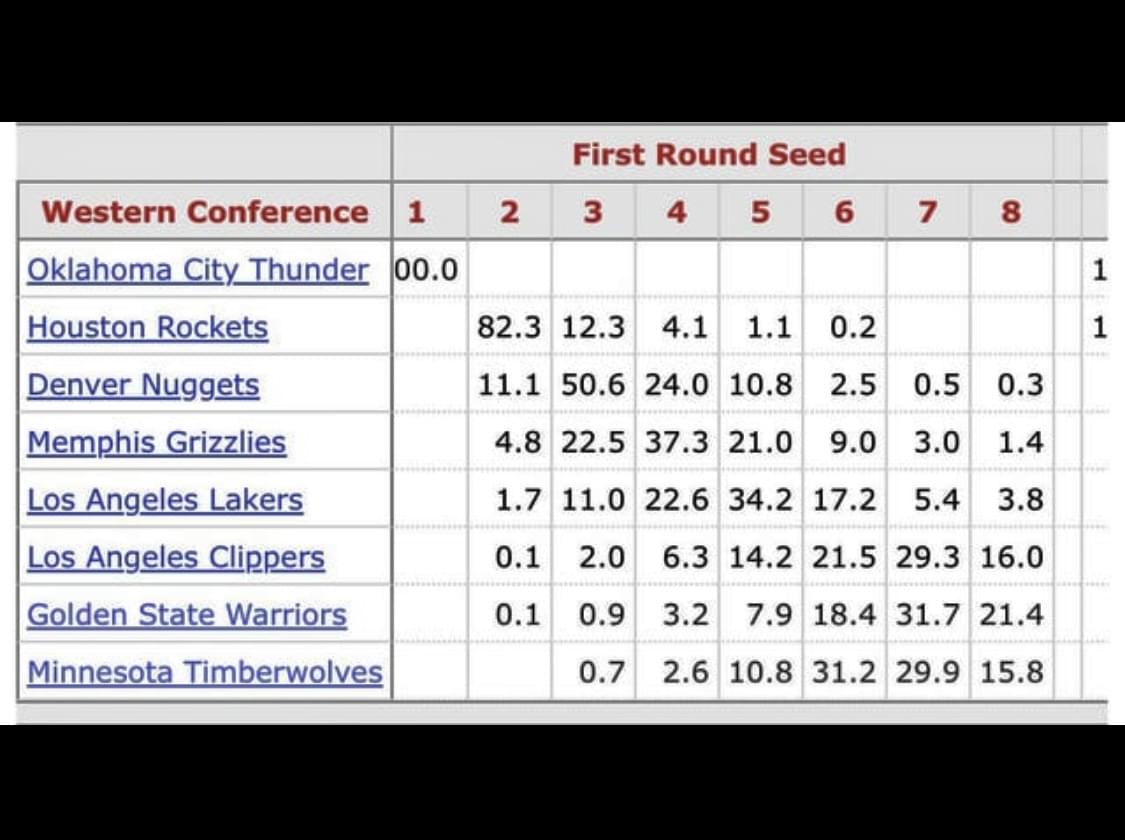The image size is (1125, 840).
Task: Click the First Round Seed header
Action: point(709,154)
